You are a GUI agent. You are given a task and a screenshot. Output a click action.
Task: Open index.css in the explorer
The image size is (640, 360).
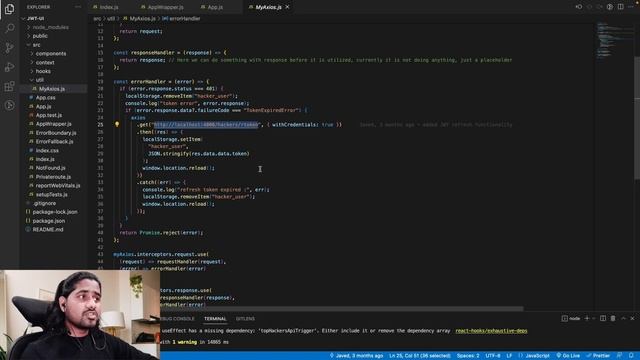(x=47, y=151)
